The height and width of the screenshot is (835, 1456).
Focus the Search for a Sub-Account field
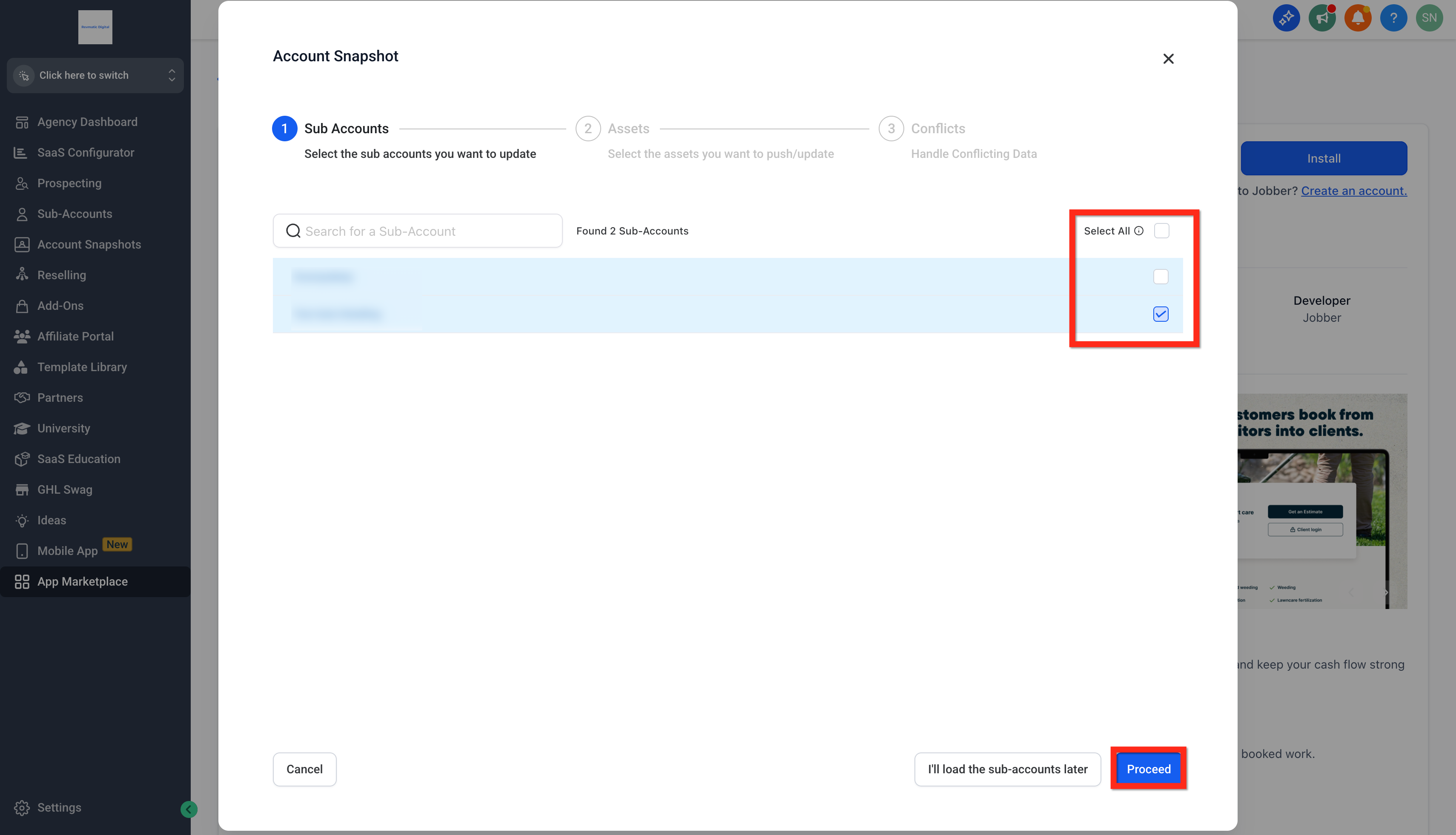(418, 231)
